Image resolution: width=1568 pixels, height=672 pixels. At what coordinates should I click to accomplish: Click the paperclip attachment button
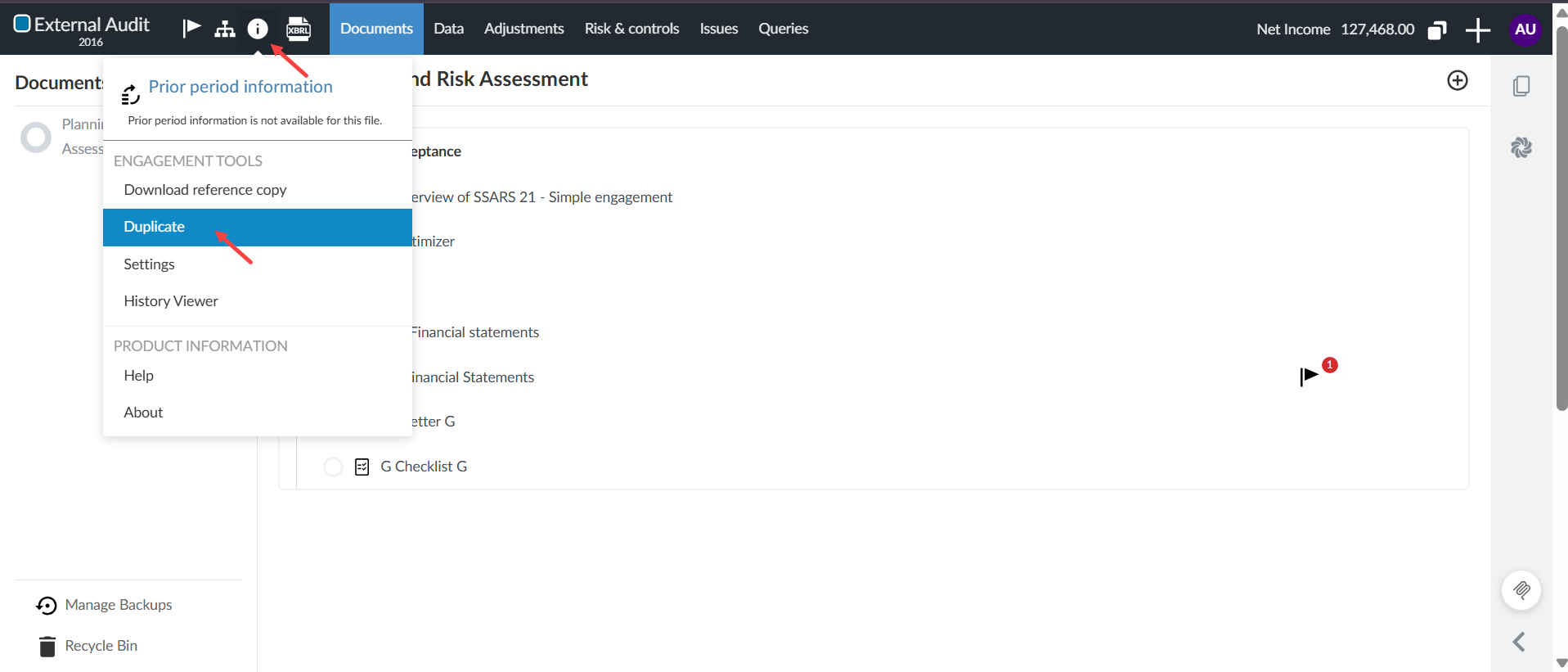coord(1521,590)
